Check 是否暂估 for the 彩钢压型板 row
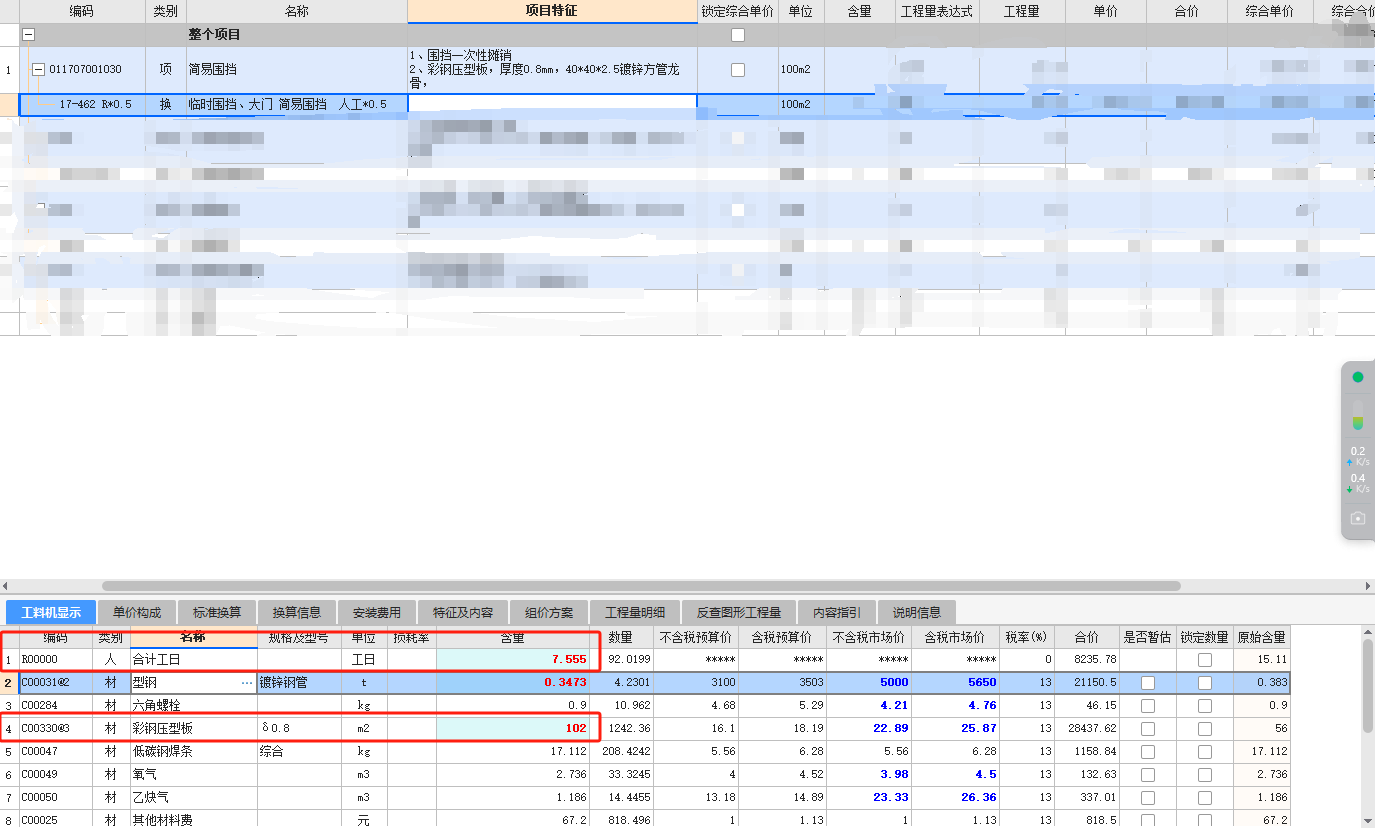This screenshot has height=828, width=1375. pos(1147,729)
